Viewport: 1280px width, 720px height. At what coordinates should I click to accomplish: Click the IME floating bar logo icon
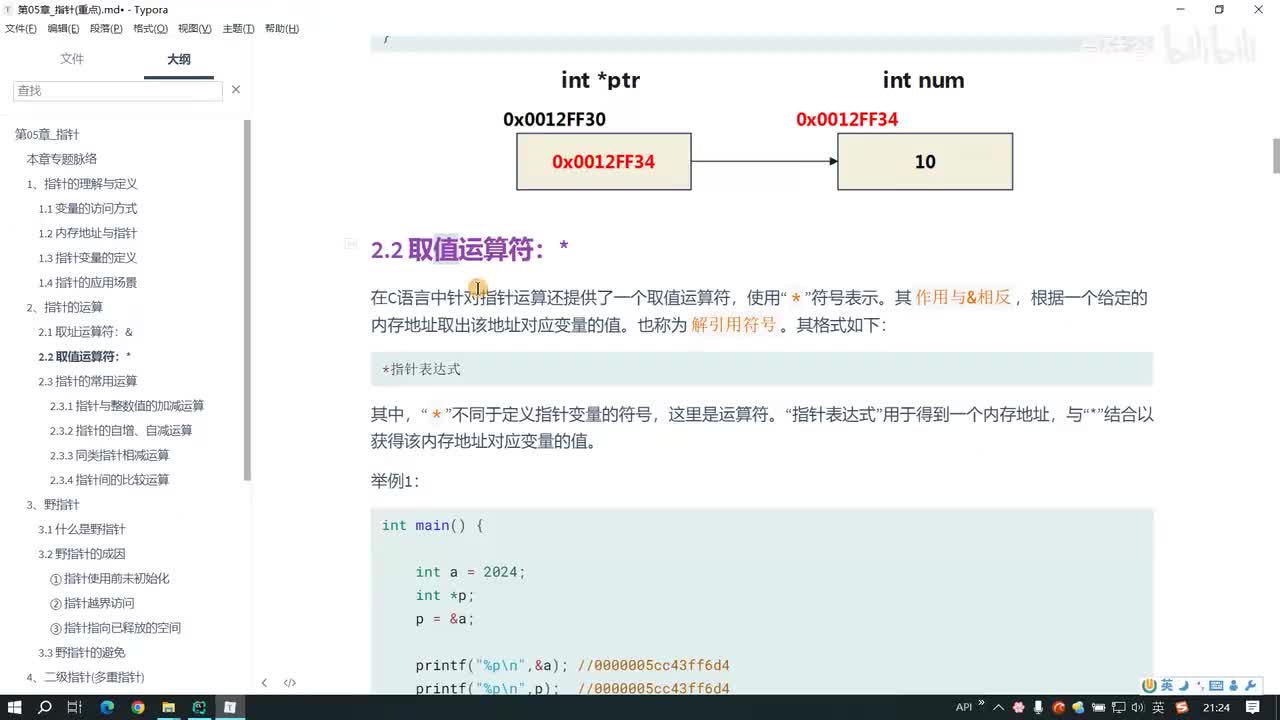coord(1150,685)
